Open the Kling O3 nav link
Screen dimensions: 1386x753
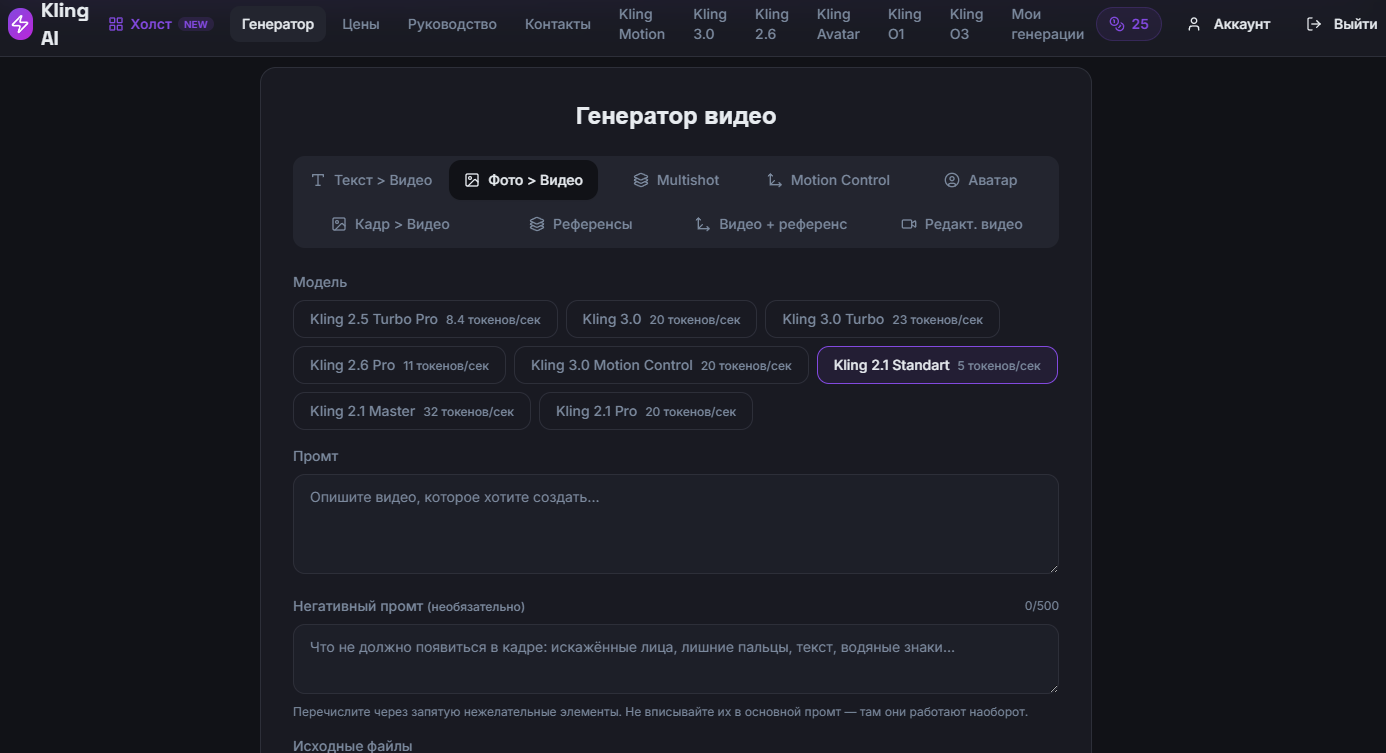click(966, 24)
